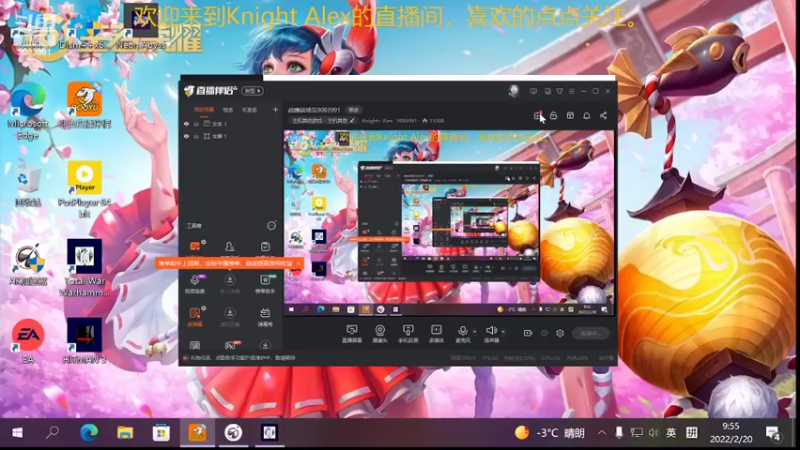Open the weather widget showing -3°C

coord(550,433)
